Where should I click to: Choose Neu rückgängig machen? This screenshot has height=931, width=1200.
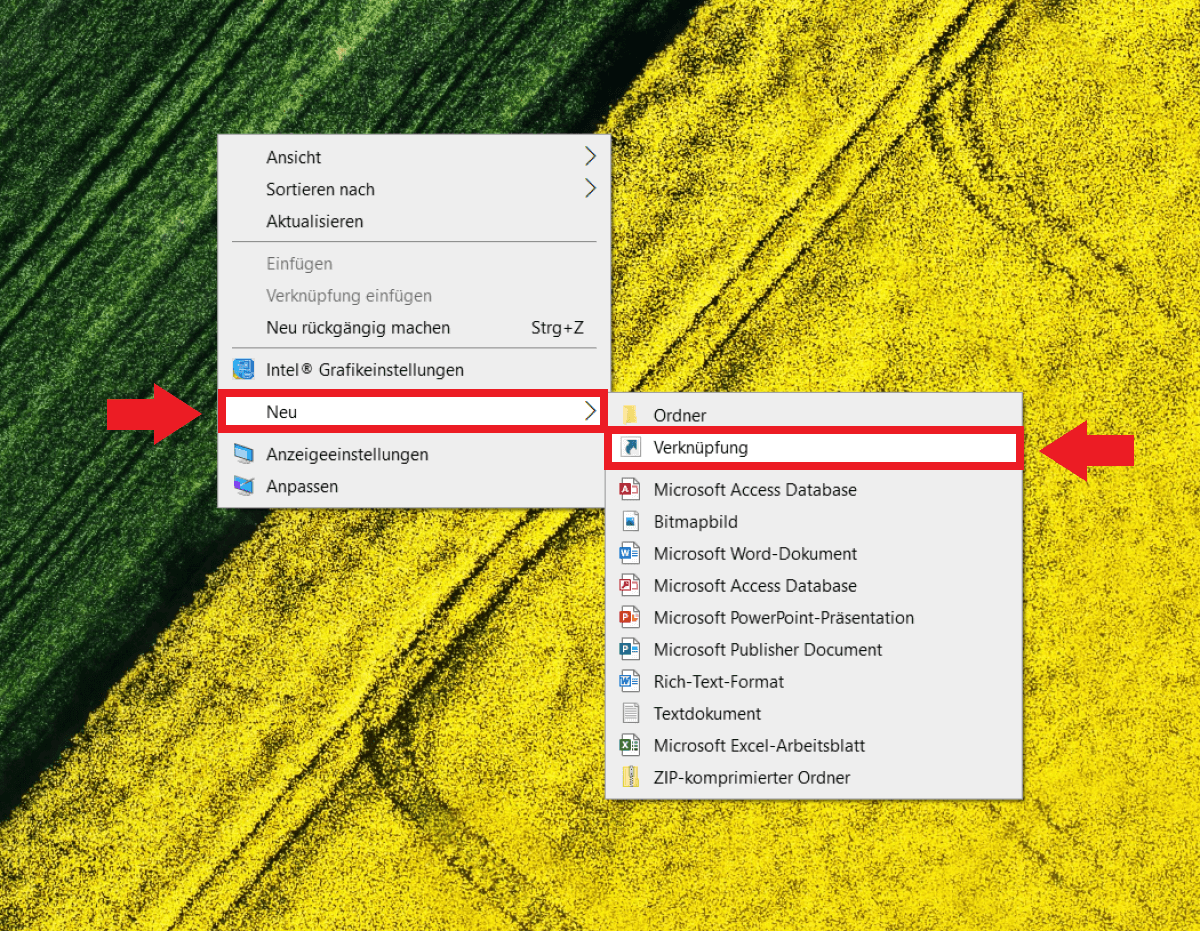(x=358, y=328)
